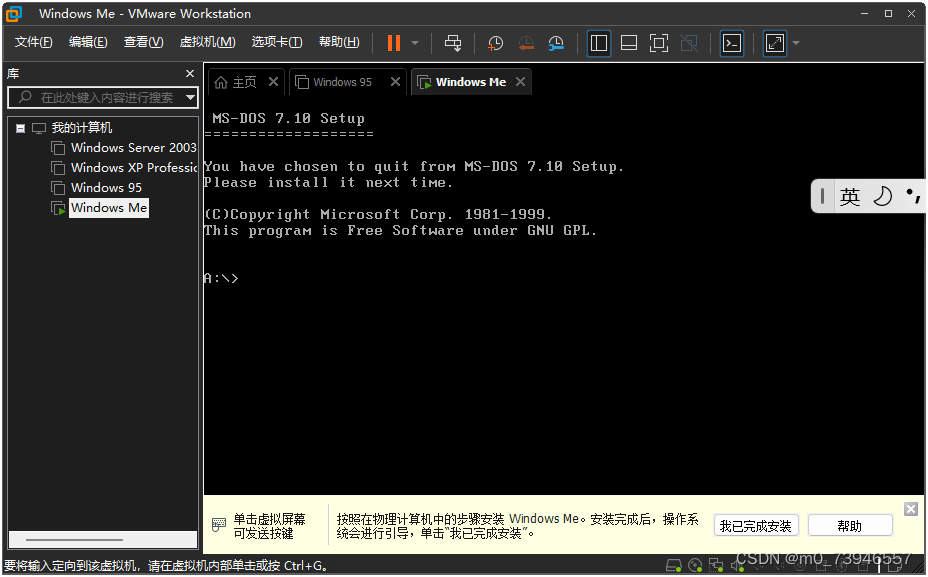Open the 文件(F) menu
Screen dimensions: 928x577
pyautogui.click(x=34, y=42)
